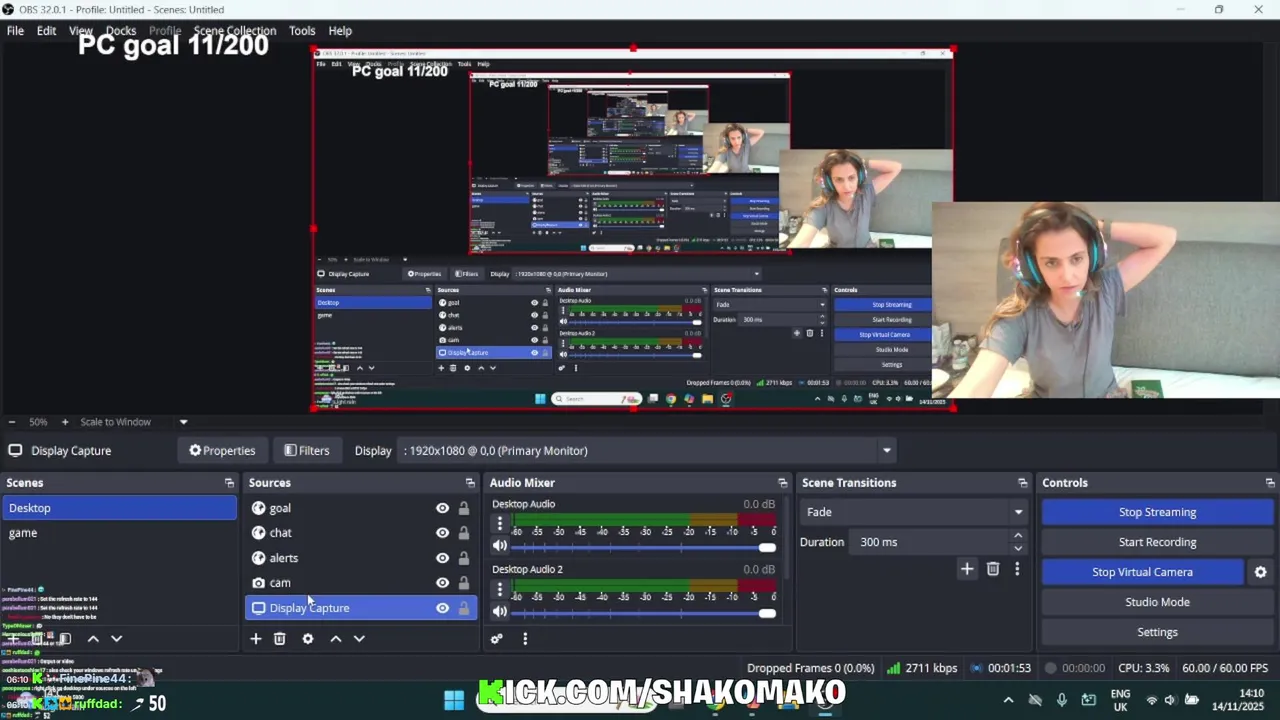Toggle lock on Display Capture source
Screen dimensions: 1280x720
click(464, 608)
